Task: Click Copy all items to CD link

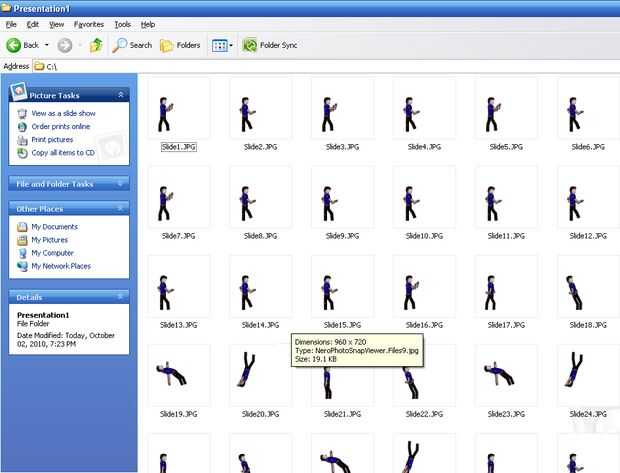Action: tap(63, 153)
